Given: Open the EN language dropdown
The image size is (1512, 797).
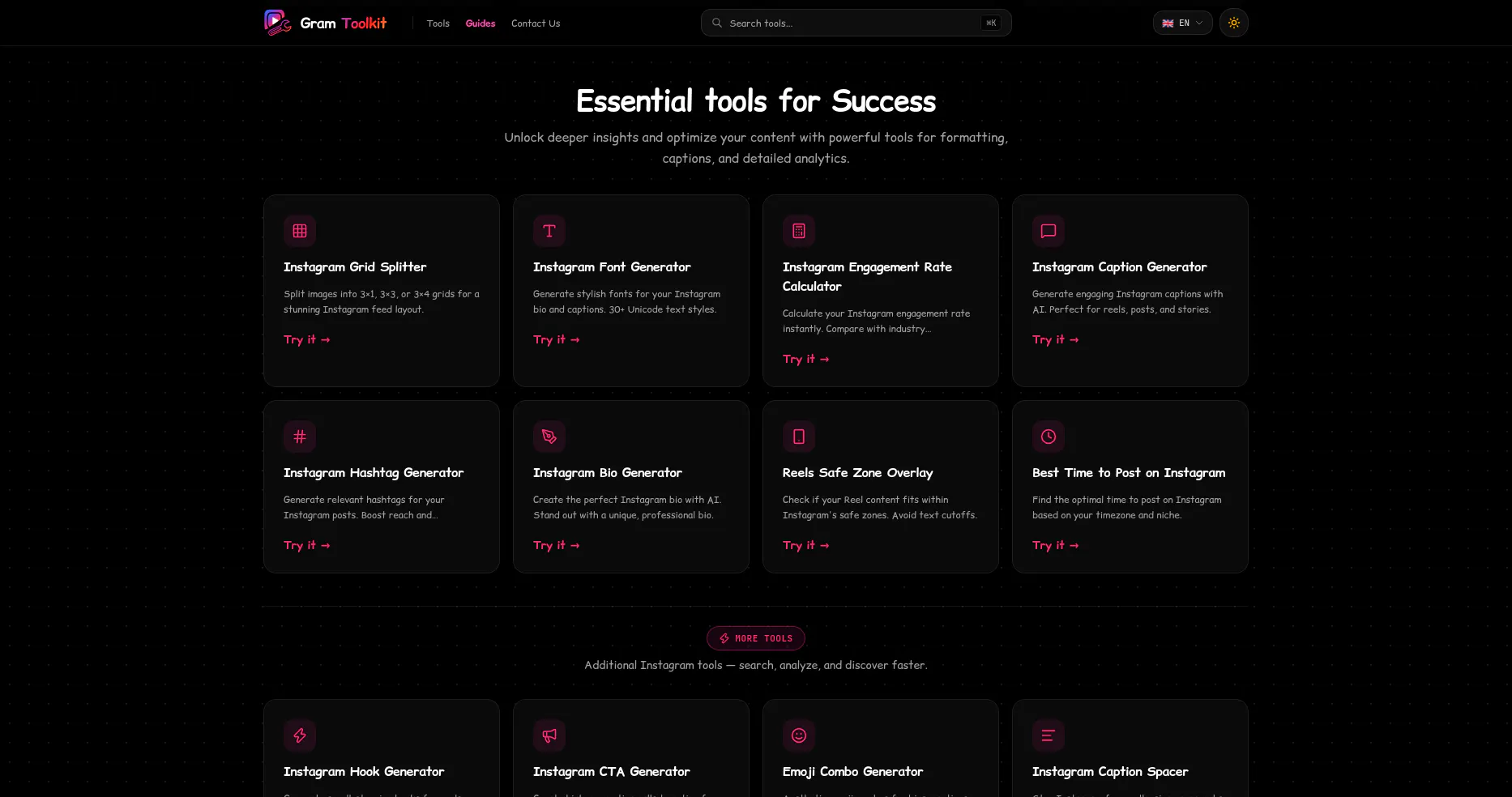Looking at the screenshot, I should tap(1183, 23).
